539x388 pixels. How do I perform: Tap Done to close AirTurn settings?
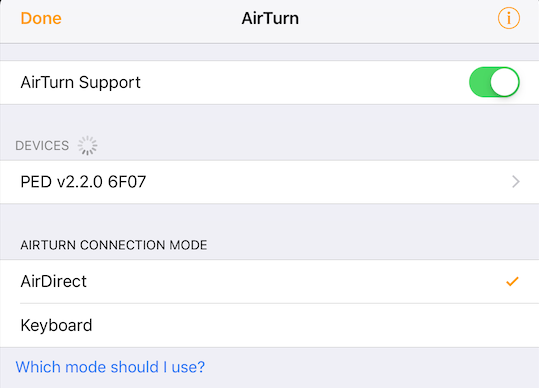coord(41,18)
